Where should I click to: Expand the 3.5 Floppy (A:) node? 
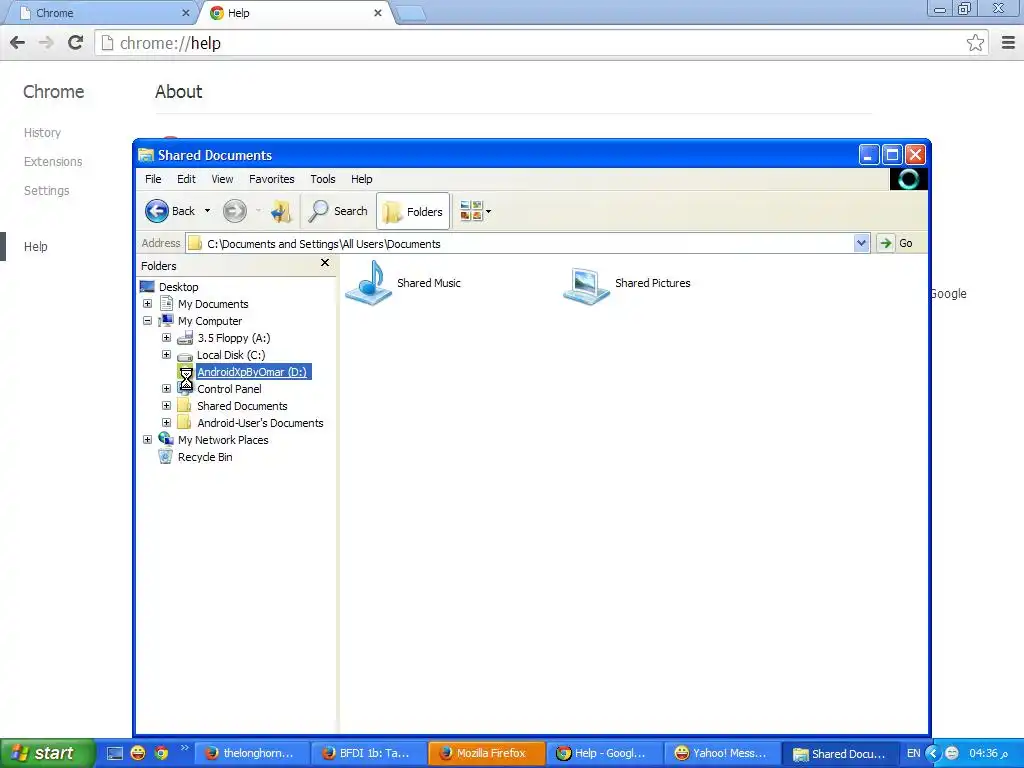tap(167, 338)
